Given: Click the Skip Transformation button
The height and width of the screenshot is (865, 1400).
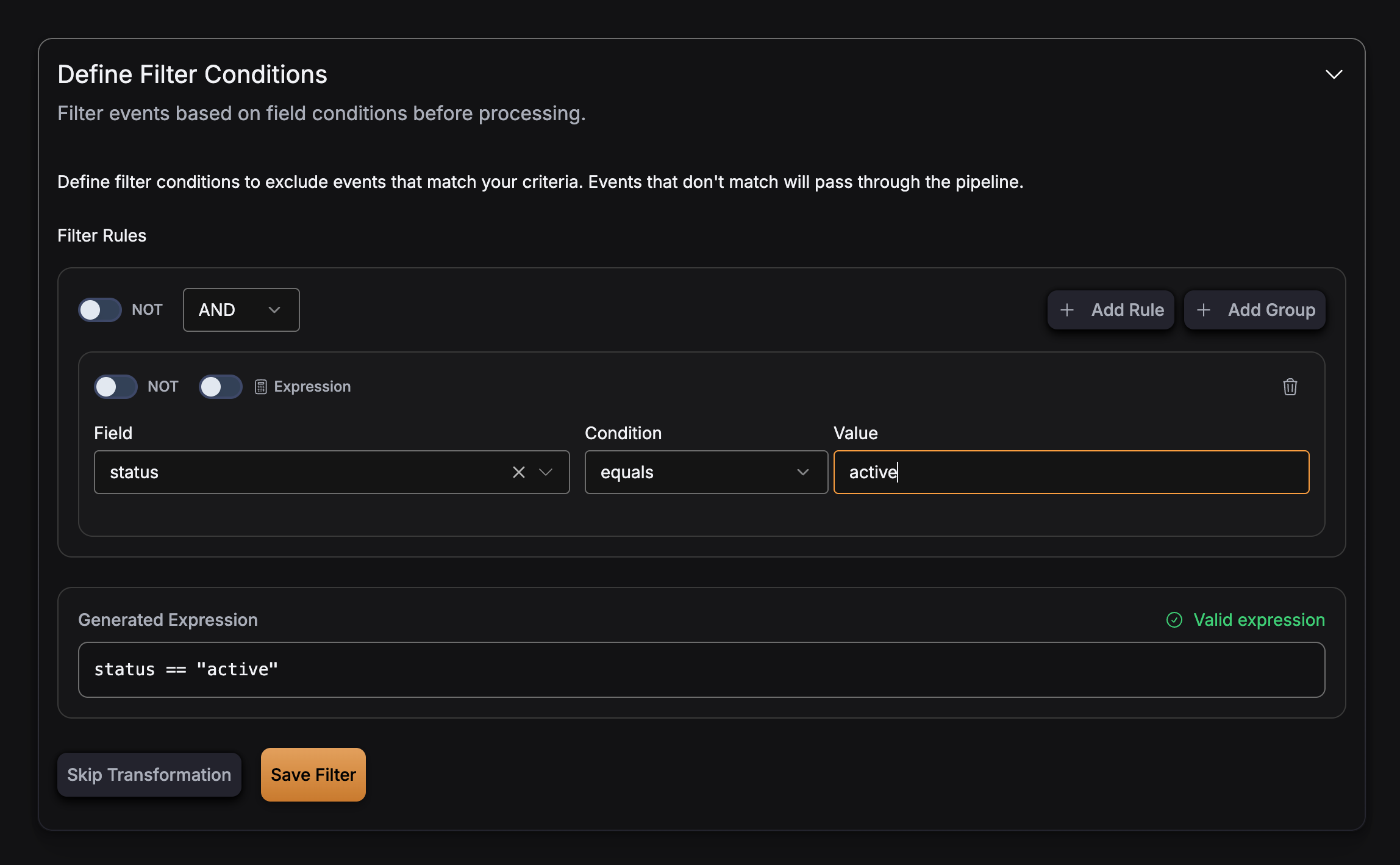Looking at the screenshot, I should [149, 775].
